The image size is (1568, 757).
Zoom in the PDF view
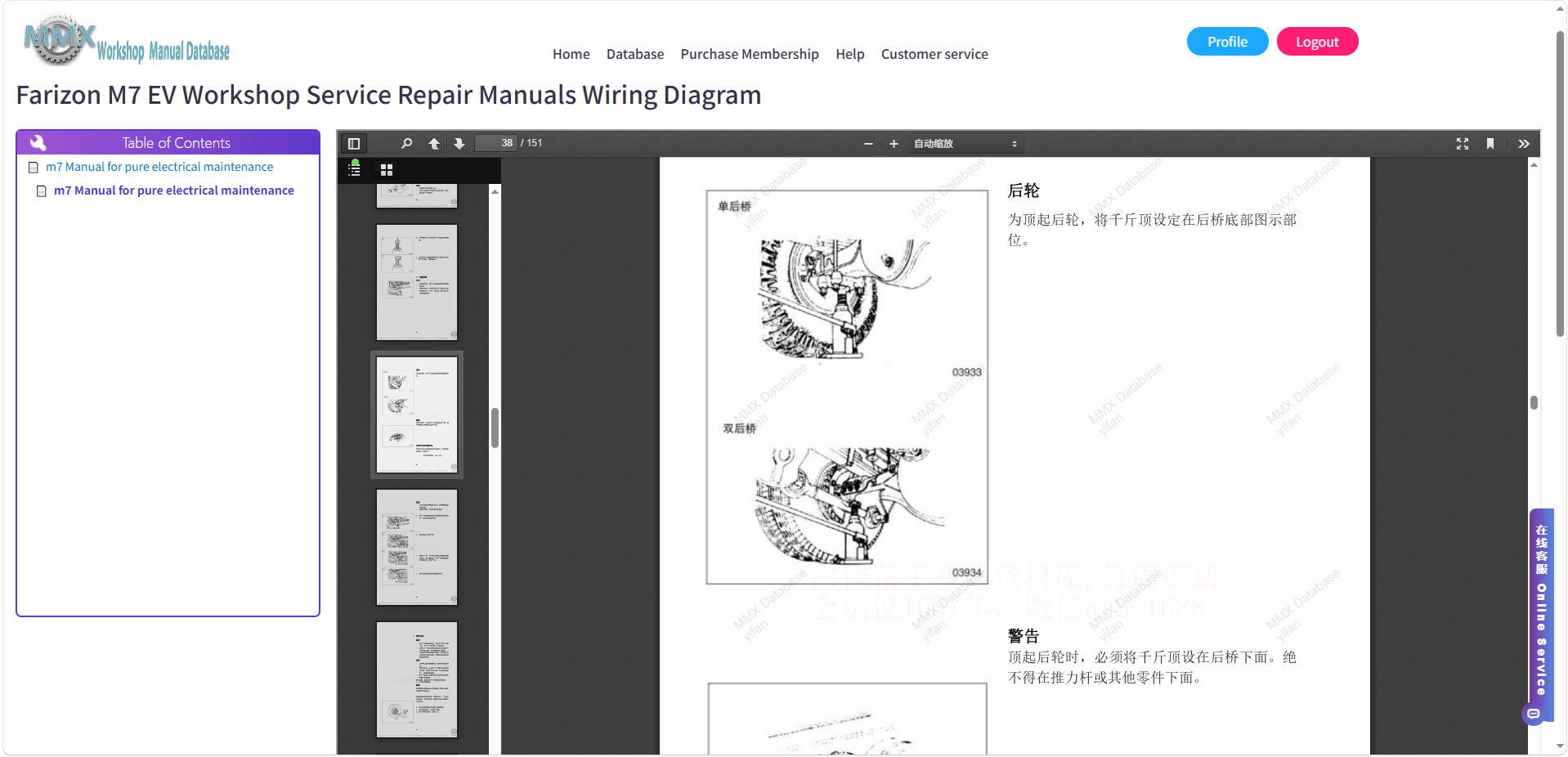(894, 144)
